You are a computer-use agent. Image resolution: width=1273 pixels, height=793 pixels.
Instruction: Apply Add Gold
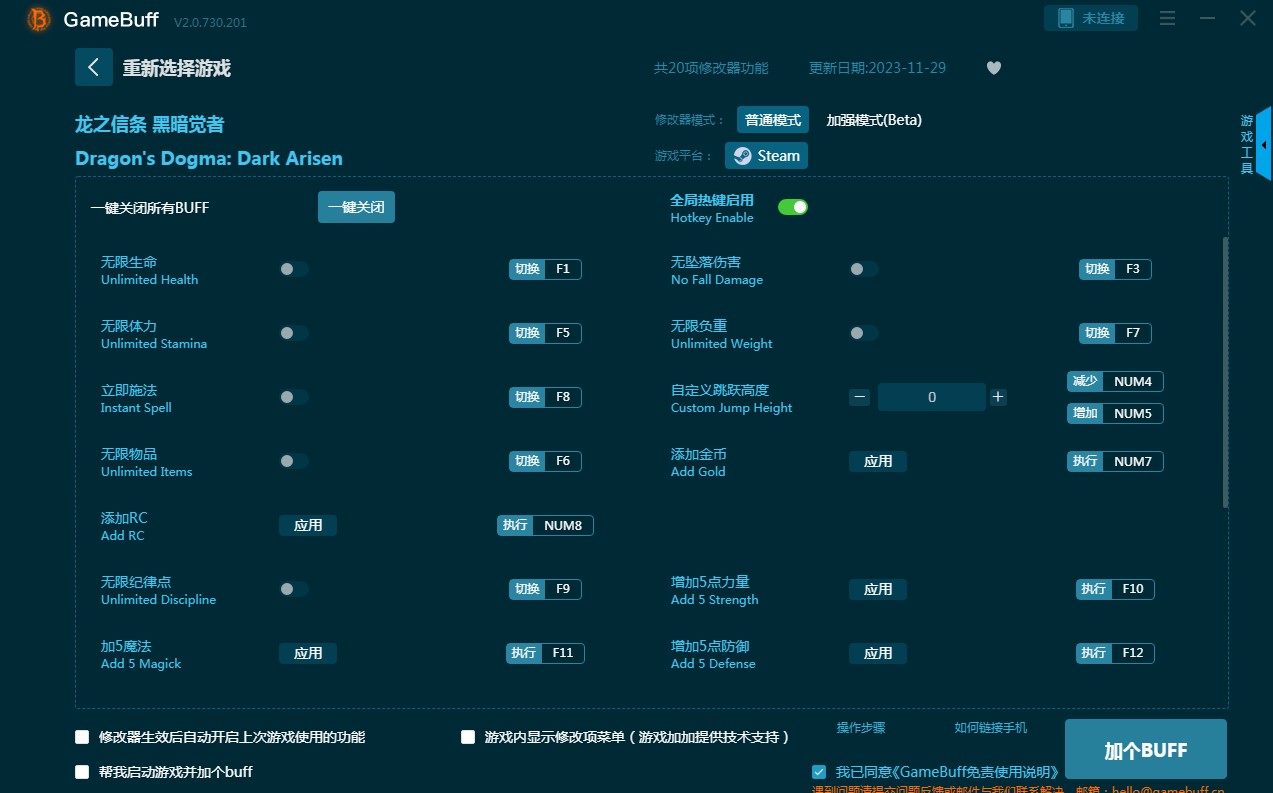point(878,461)
